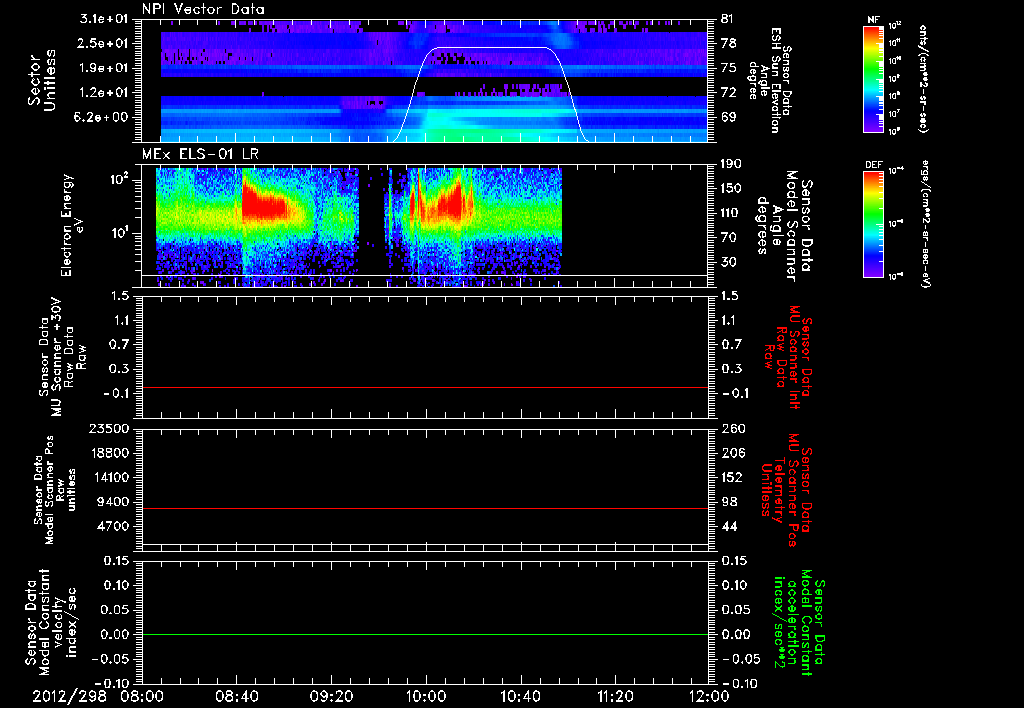Screen dimensions: 1024x708
Task: Select the "NPI Vector Data" panel title
Action: tap(204, 9)
